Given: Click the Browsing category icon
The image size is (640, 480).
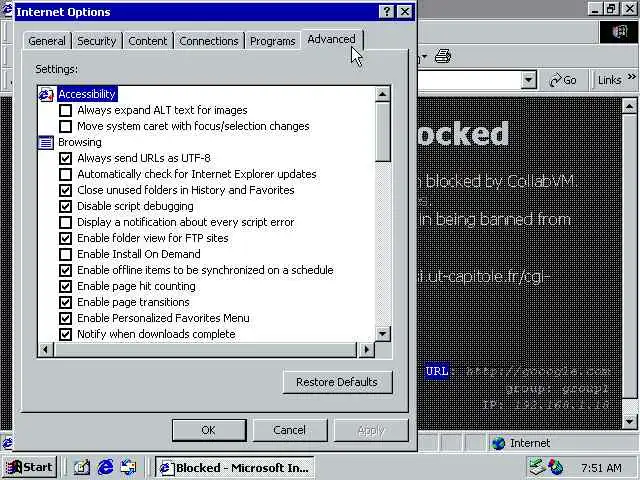Looking at the screenshot, I should pyautogui.click(x=46, y=142).
